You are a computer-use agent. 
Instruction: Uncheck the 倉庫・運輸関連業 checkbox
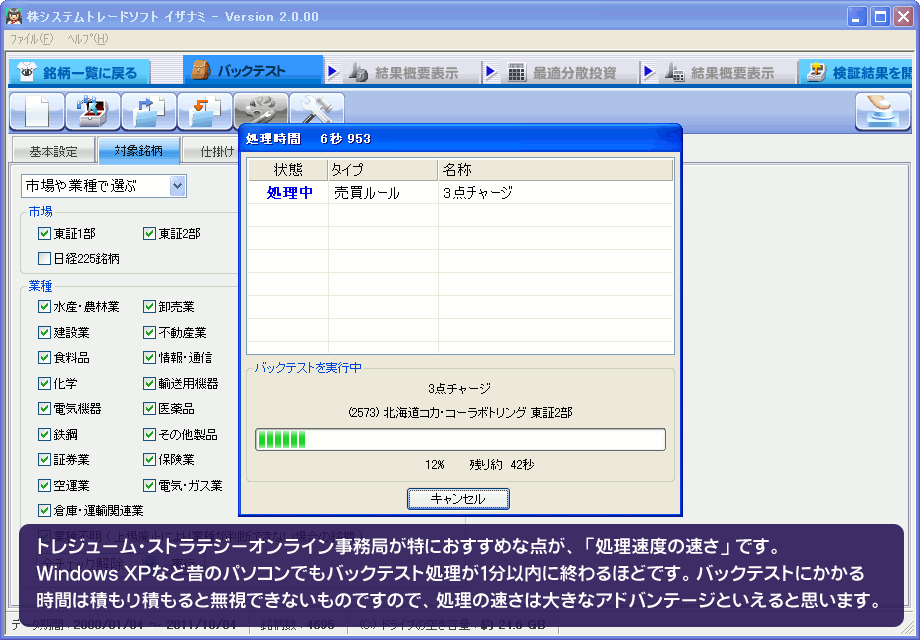click(44, 510)
